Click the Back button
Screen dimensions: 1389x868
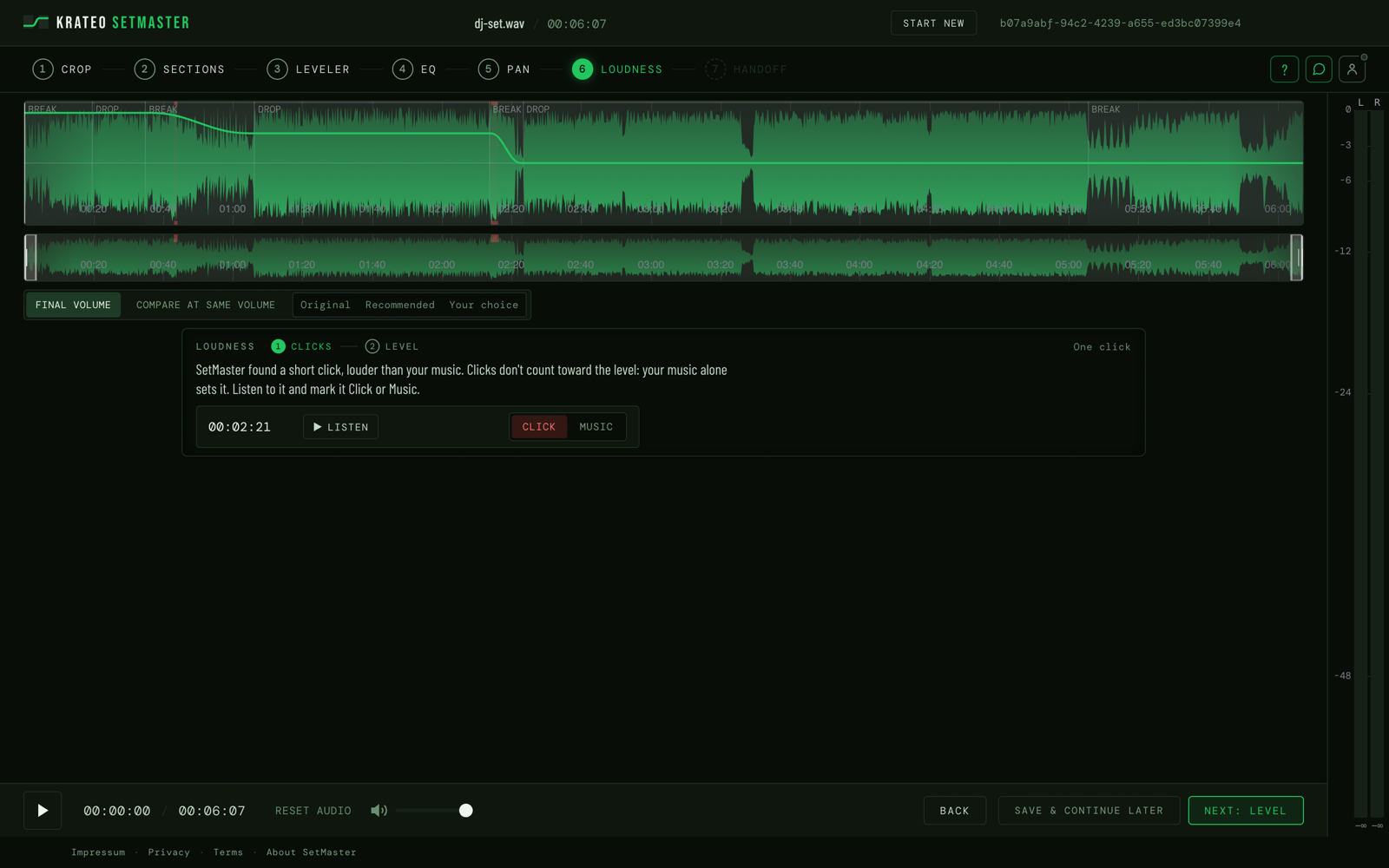coord(954,811)
